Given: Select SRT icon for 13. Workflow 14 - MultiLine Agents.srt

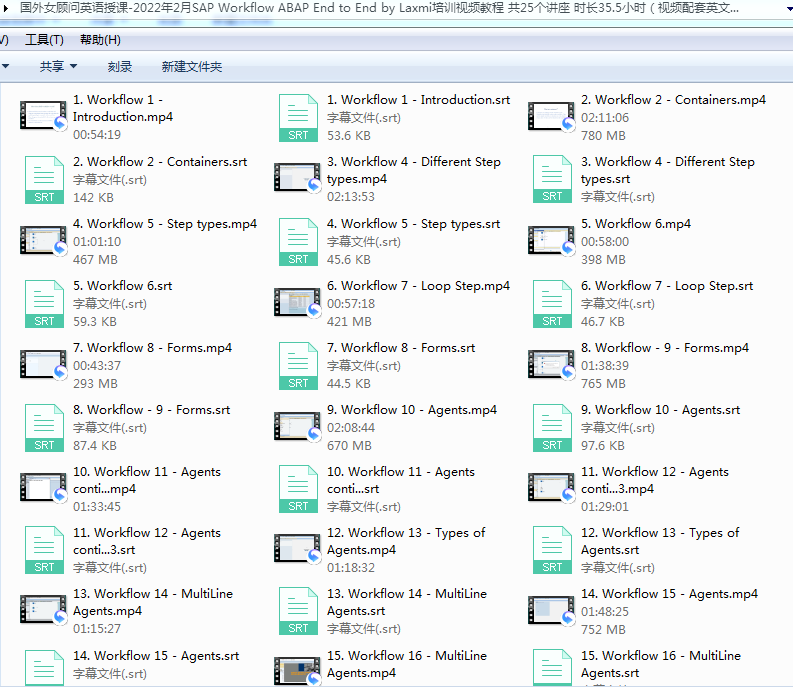Looking at the screenshot, I should [298, 611].
